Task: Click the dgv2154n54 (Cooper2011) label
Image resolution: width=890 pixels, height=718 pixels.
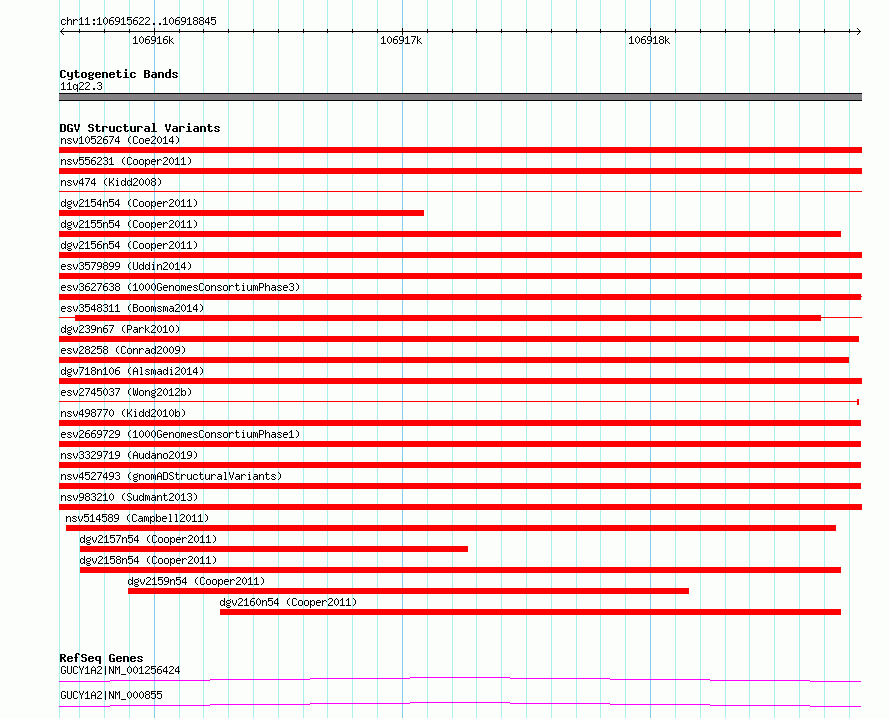Action: pos(129,203)
